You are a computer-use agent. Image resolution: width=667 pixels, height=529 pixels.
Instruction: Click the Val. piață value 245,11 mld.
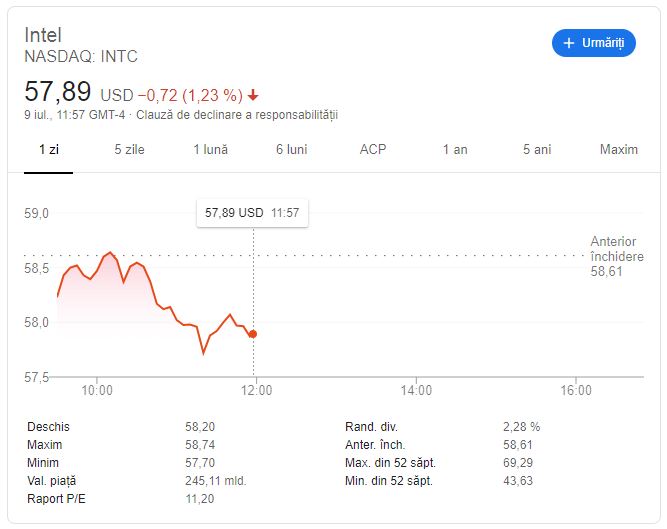coord(216,481)
